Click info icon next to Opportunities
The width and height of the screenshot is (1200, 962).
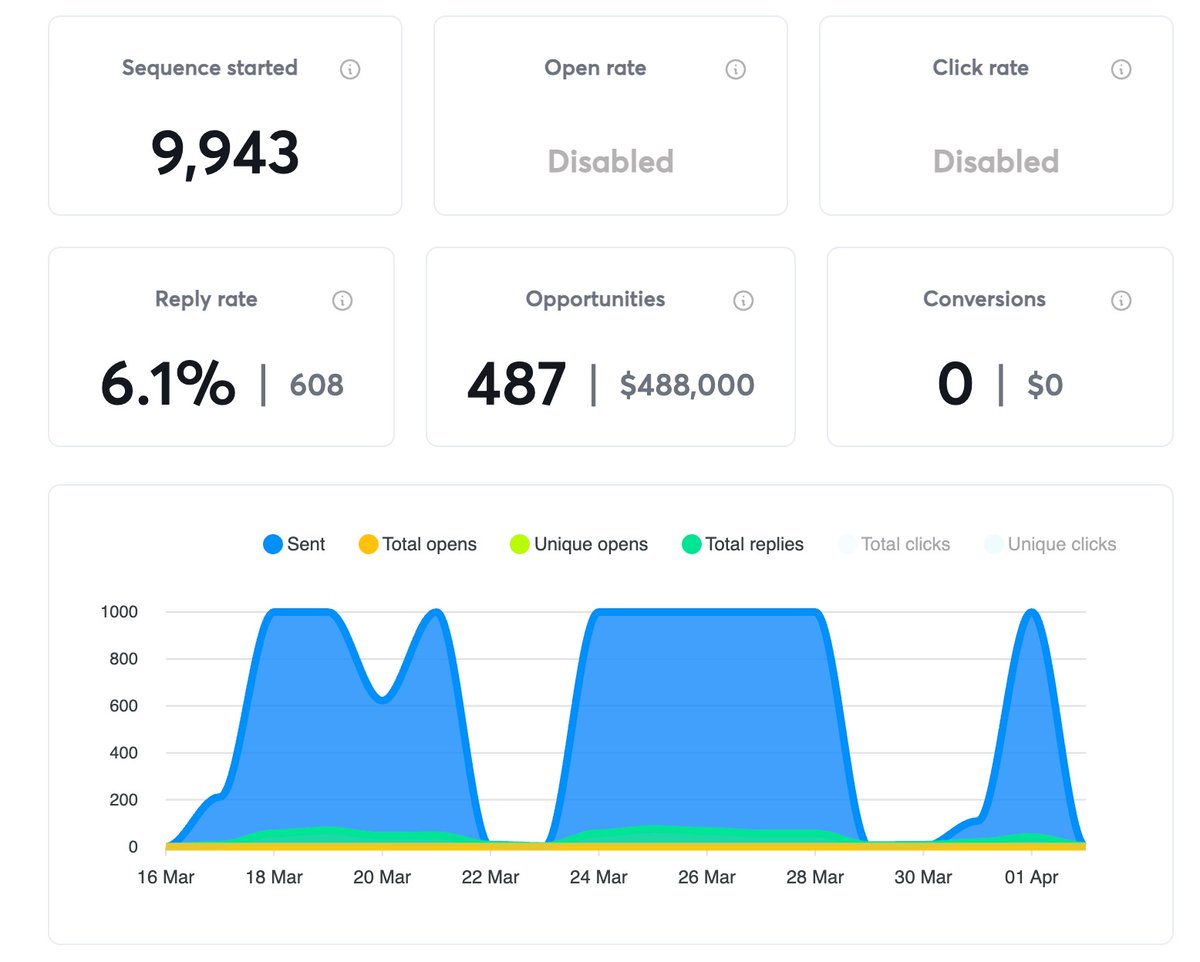[743, 300]
